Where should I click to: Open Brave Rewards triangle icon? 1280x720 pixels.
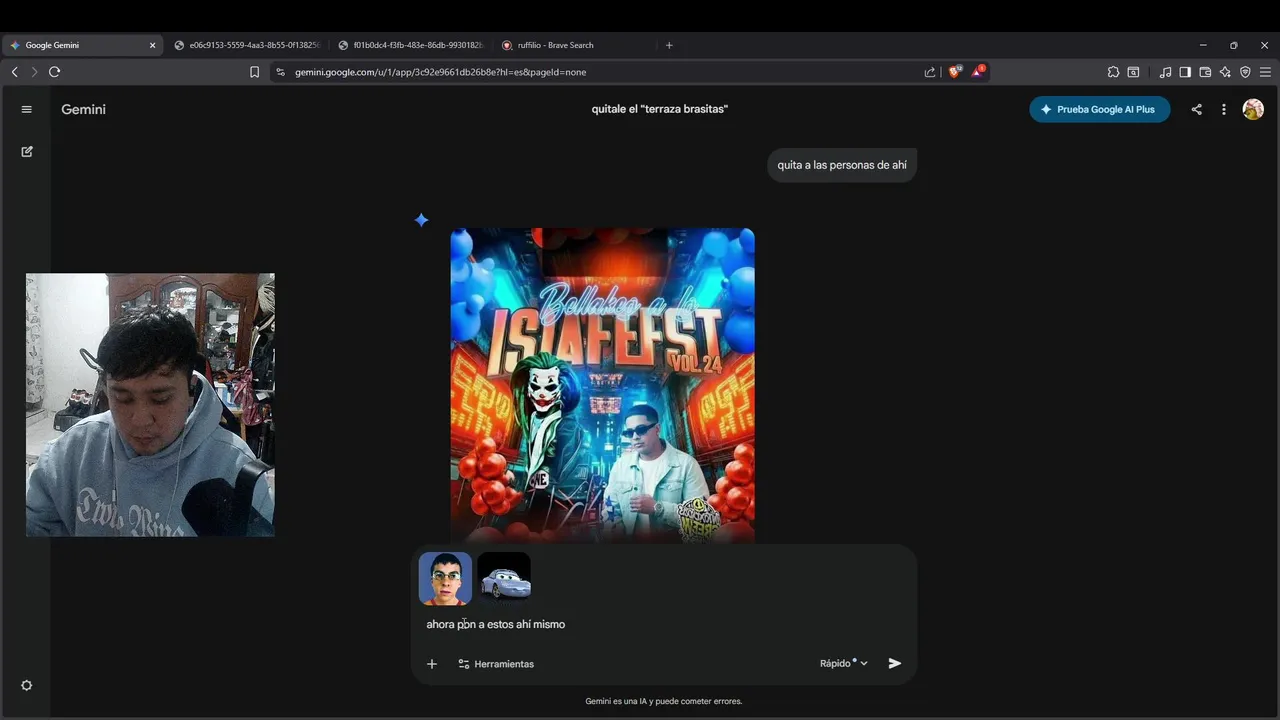[x=978, y=71]
